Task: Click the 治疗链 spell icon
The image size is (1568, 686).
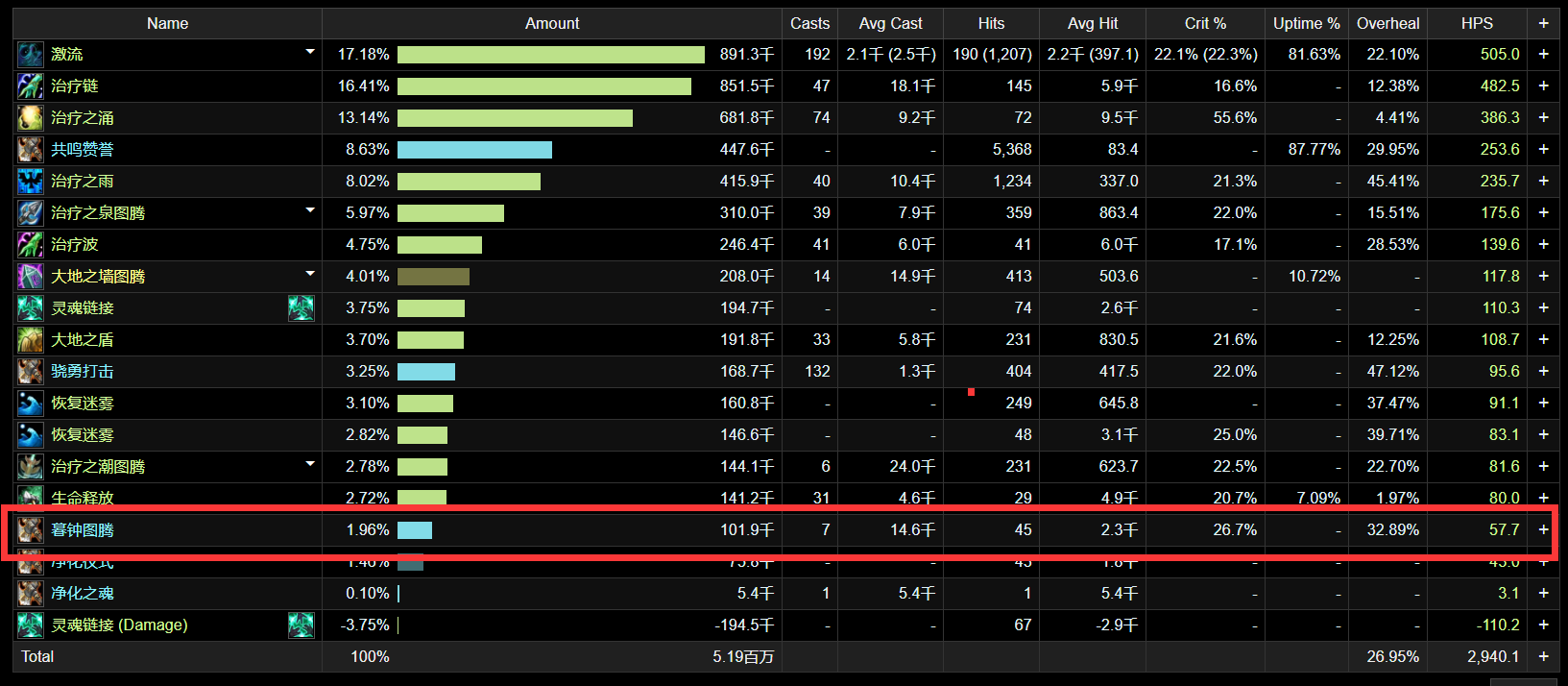Action: tap(31, 86)
